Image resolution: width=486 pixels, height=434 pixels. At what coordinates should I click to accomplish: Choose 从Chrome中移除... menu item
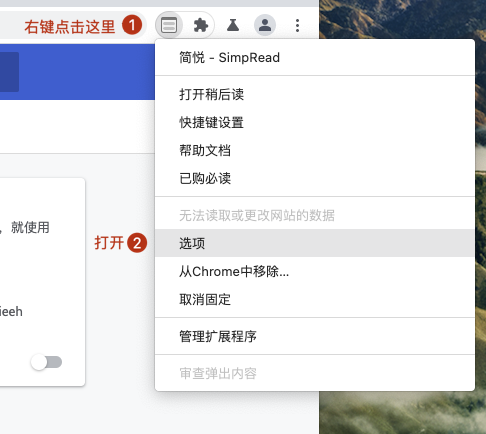[x=315, y=271]
